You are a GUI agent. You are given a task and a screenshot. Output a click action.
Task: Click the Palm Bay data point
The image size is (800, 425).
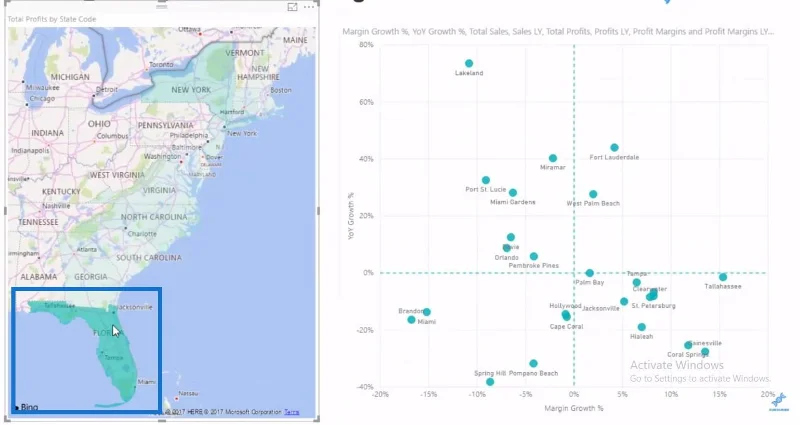[589, 273]
